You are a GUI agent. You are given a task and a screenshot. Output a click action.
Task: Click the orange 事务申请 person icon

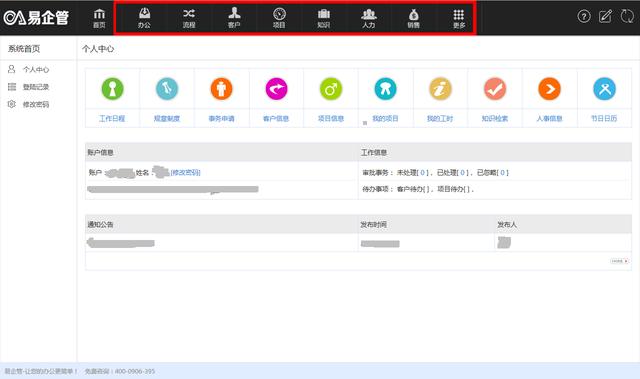(x=221, y=89)
